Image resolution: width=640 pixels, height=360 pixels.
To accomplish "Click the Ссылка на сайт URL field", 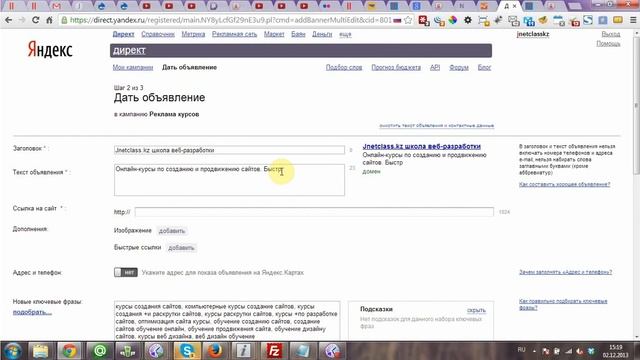I will [x=314, y=212].
